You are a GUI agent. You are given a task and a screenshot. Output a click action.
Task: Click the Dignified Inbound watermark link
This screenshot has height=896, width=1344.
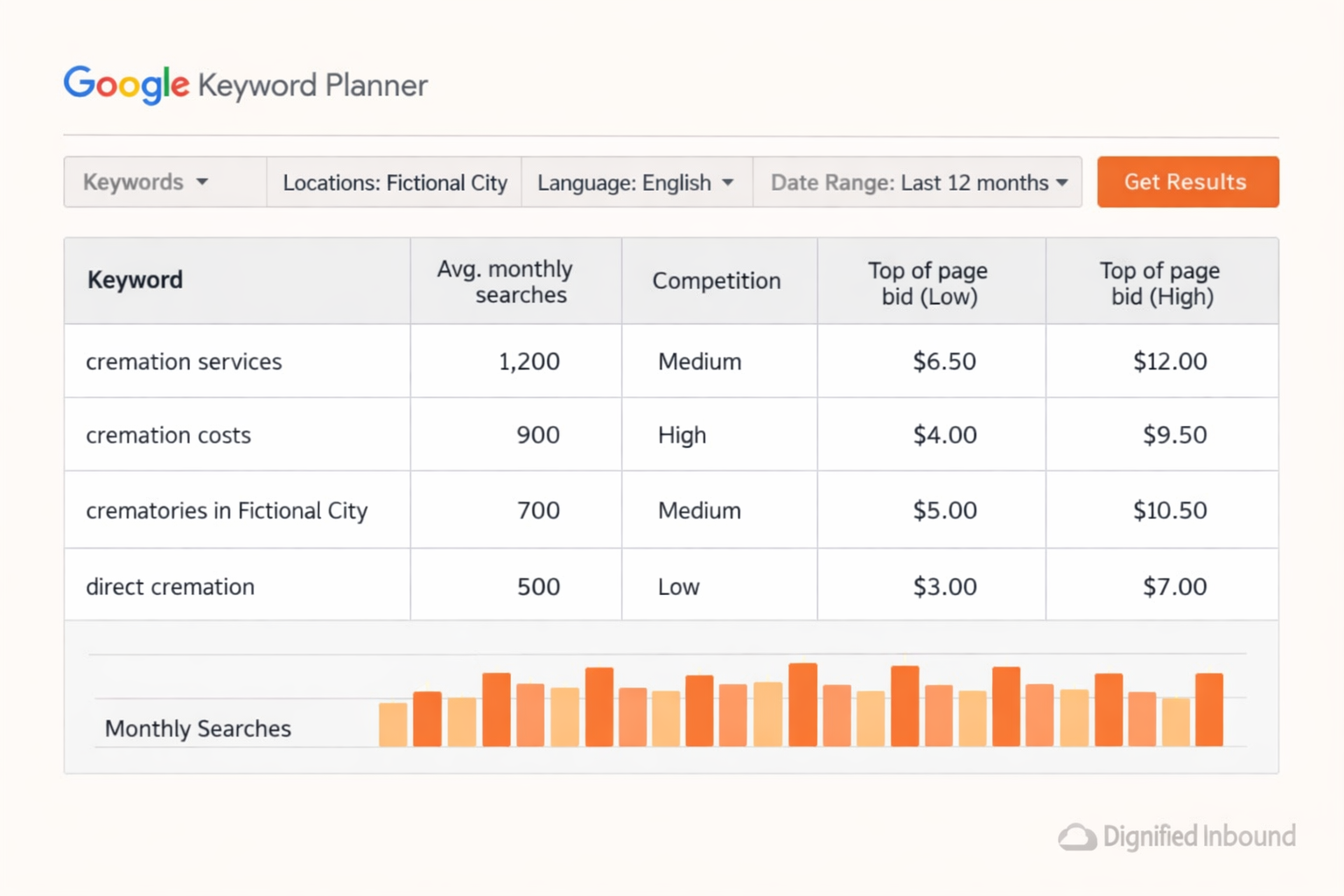tap(1199, 836)
